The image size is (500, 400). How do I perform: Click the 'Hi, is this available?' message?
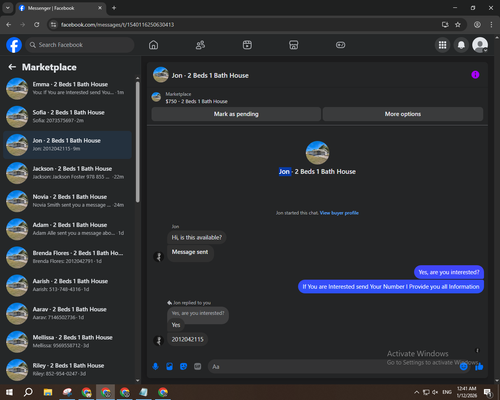(197, 237)
